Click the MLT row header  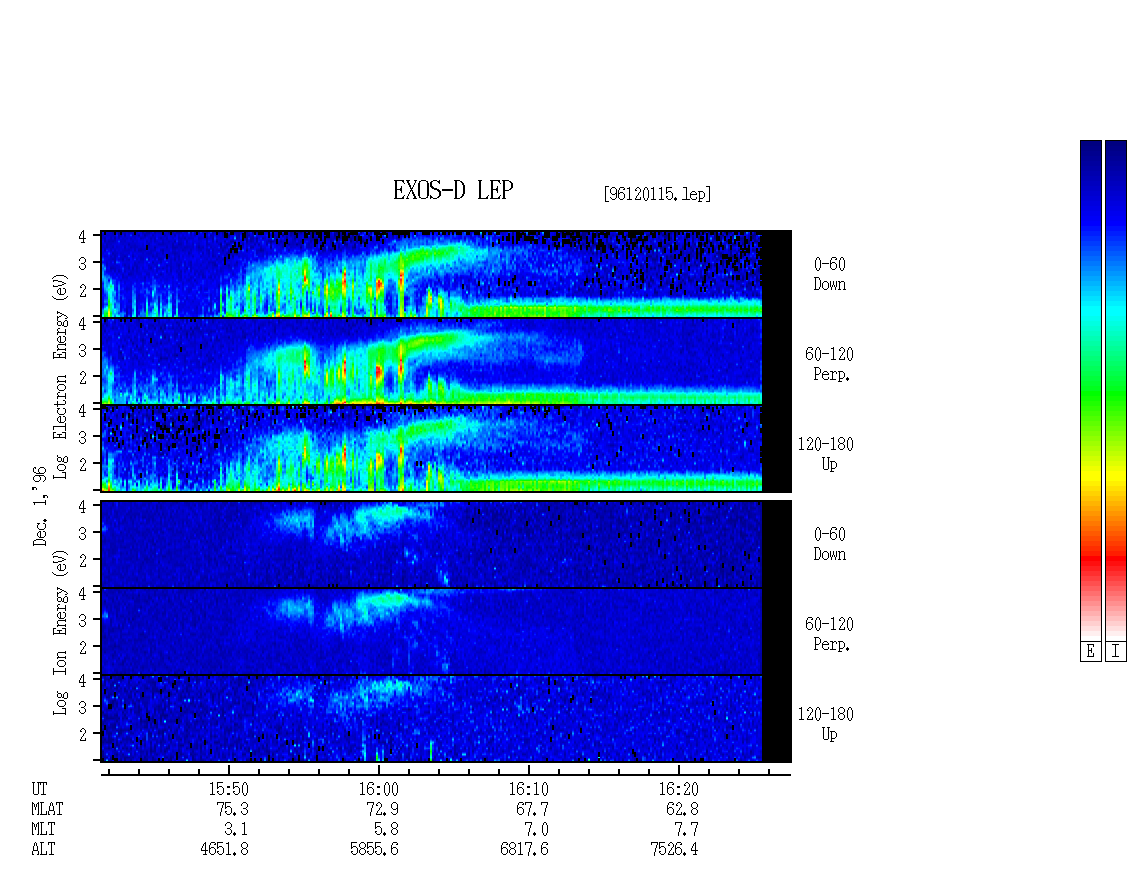[43, 830]
